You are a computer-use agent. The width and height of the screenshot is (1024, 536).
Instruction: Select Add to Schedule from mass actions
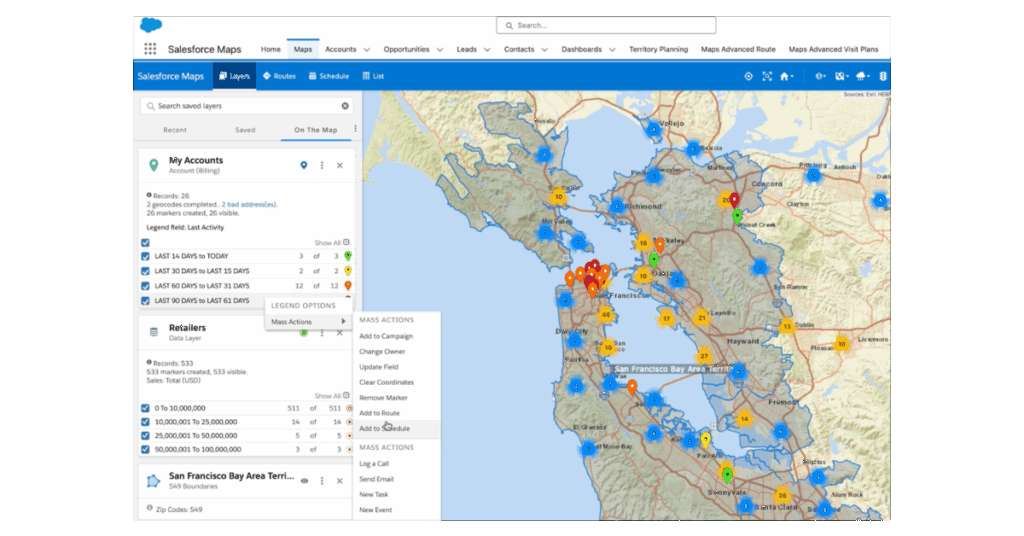(385, 428)
